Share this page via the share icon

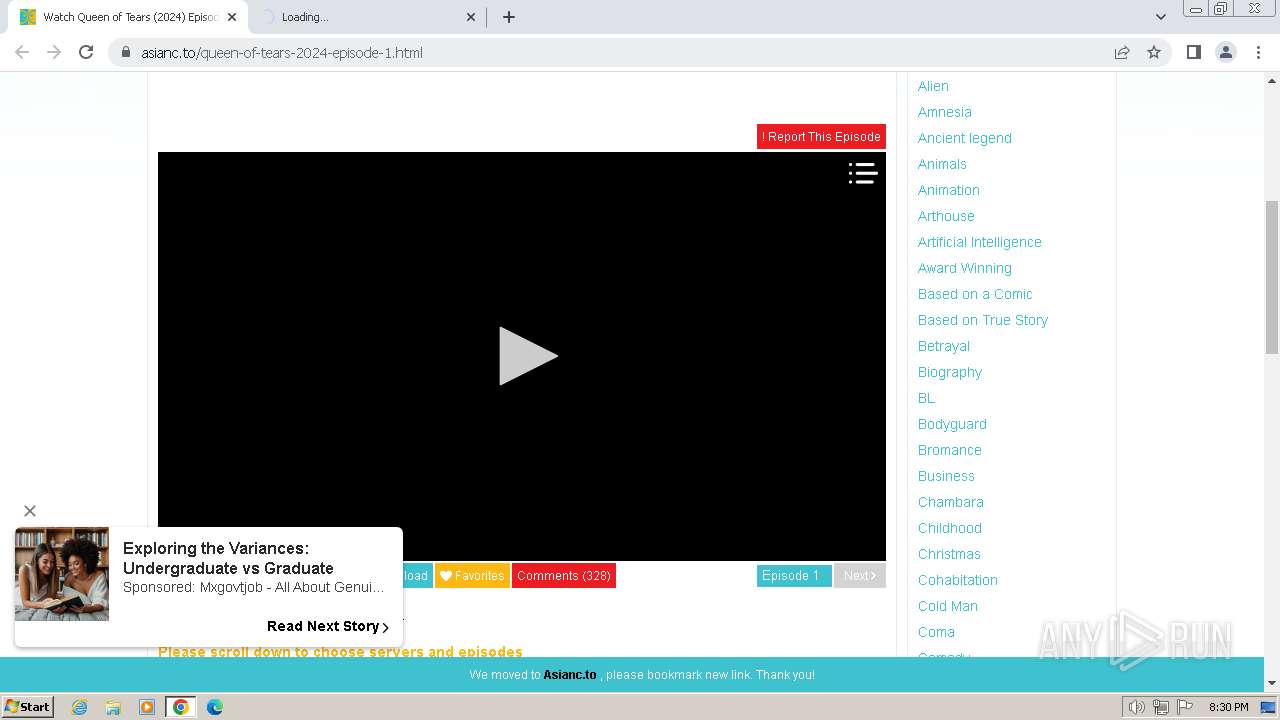pos(1122,52)
